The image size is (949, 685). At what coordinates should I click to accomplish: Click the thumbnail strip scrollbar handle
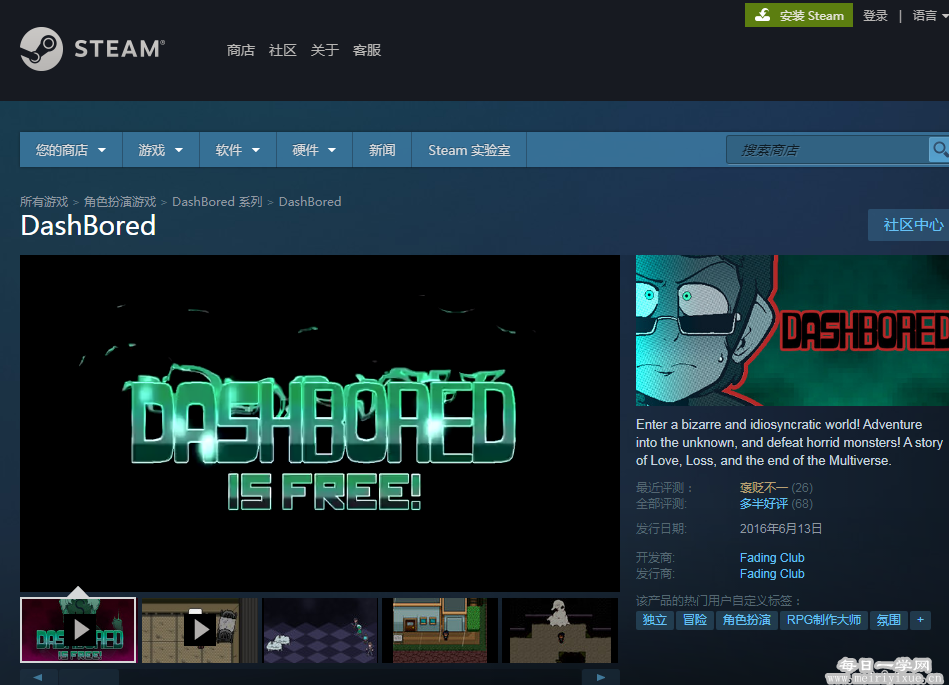click(x=89, y=677)
